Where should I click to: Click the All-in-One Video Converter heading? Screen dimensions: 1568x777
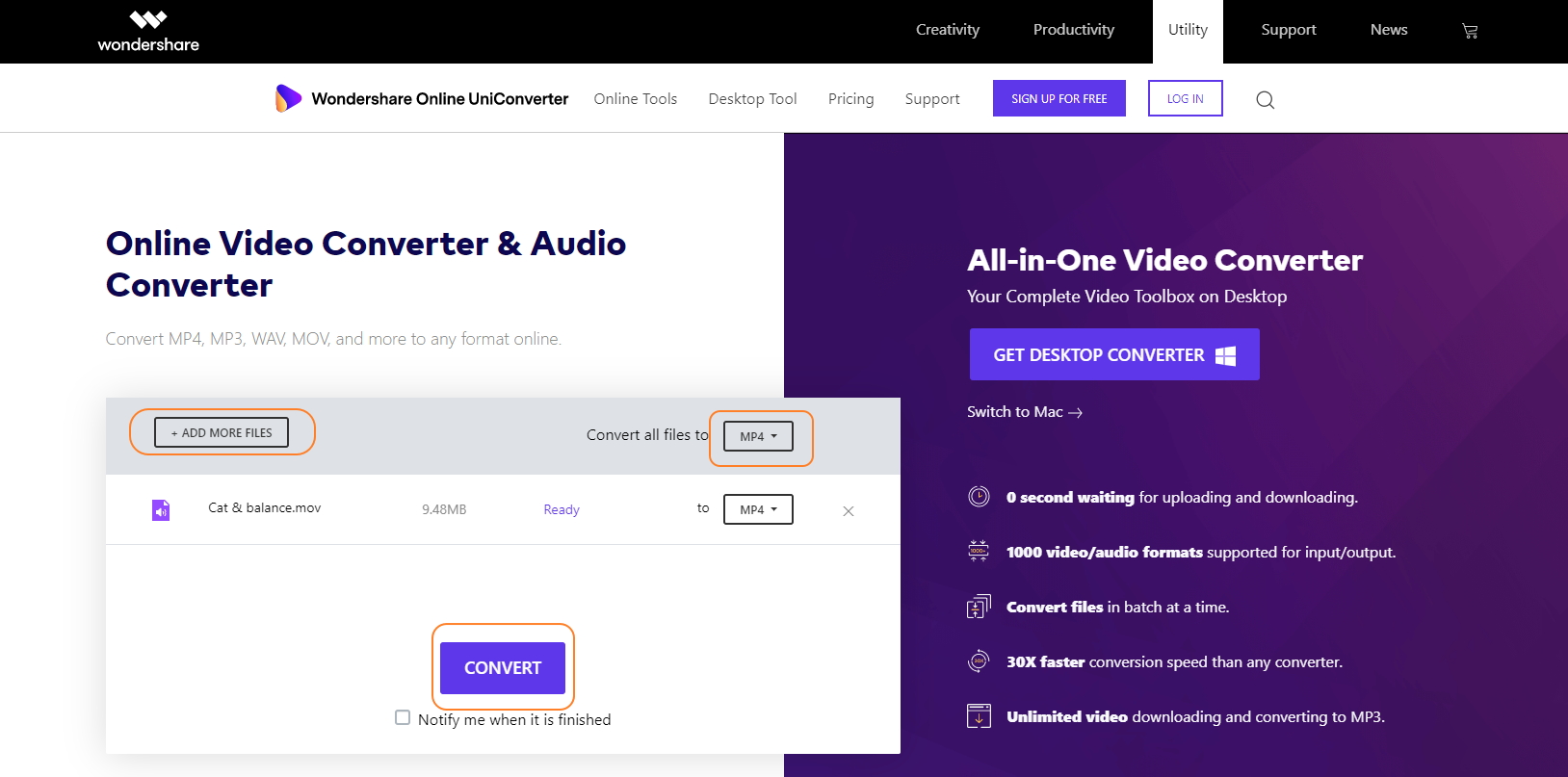(1165, 260)
